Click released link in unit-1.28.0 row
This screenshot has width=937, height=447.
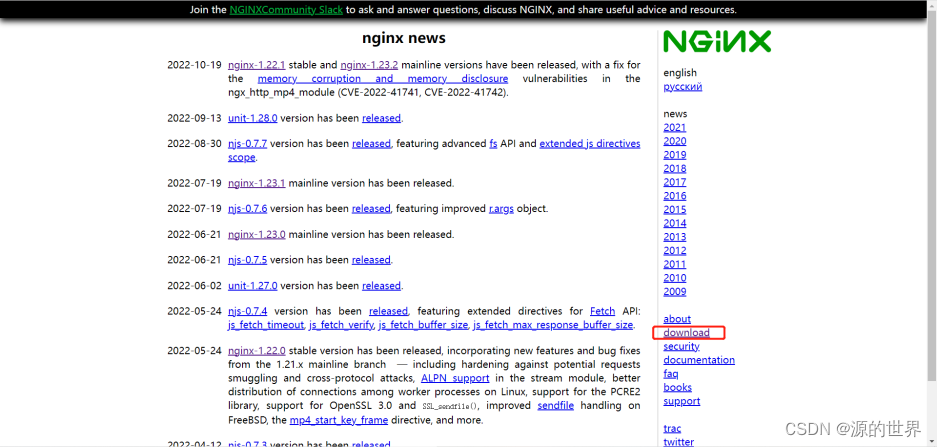click(381, 118)
